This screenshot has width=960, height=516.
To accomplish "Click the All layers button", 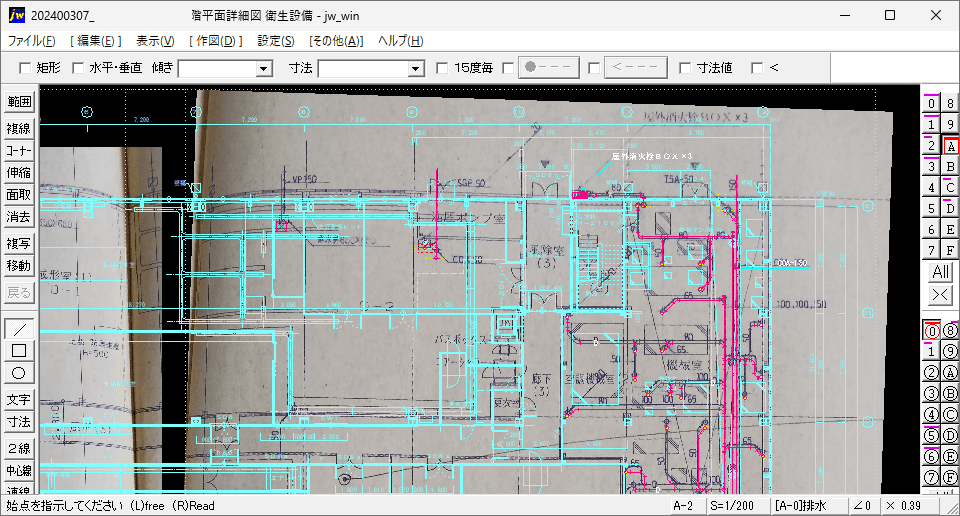I will point(940,272).
